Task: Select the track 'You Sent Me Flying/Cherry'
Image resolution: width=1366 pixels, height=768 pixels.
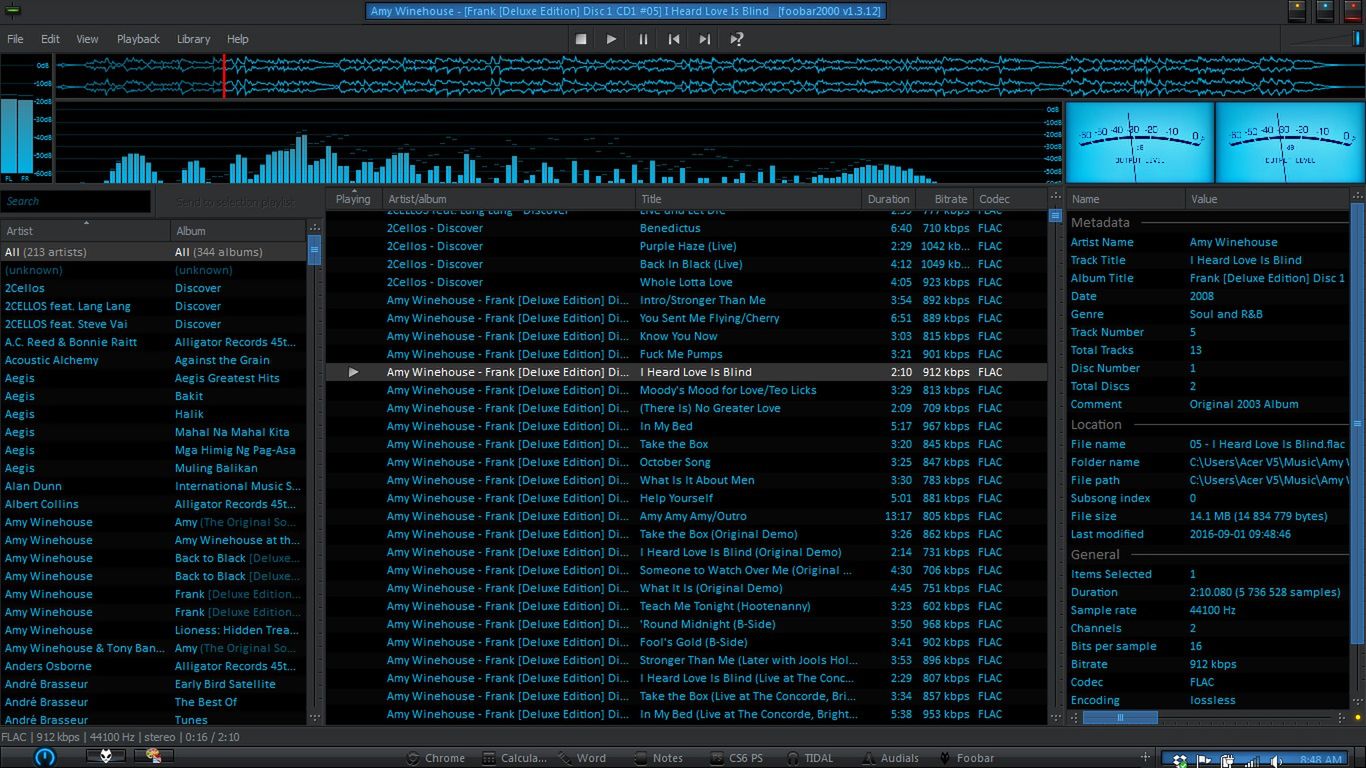Action: tap(709, 318)
